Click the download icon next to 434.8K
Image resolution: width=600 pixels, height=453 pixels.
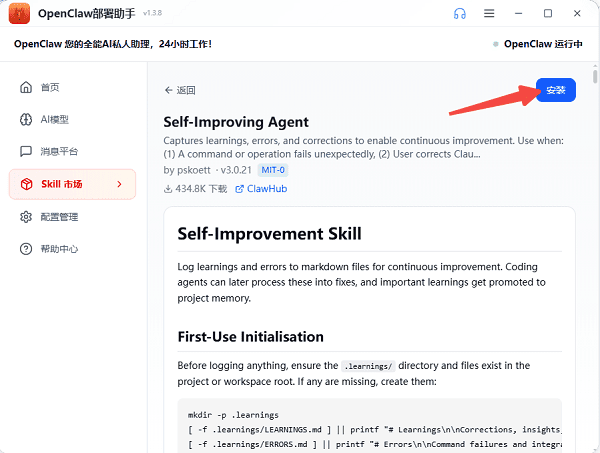[168, 189]
